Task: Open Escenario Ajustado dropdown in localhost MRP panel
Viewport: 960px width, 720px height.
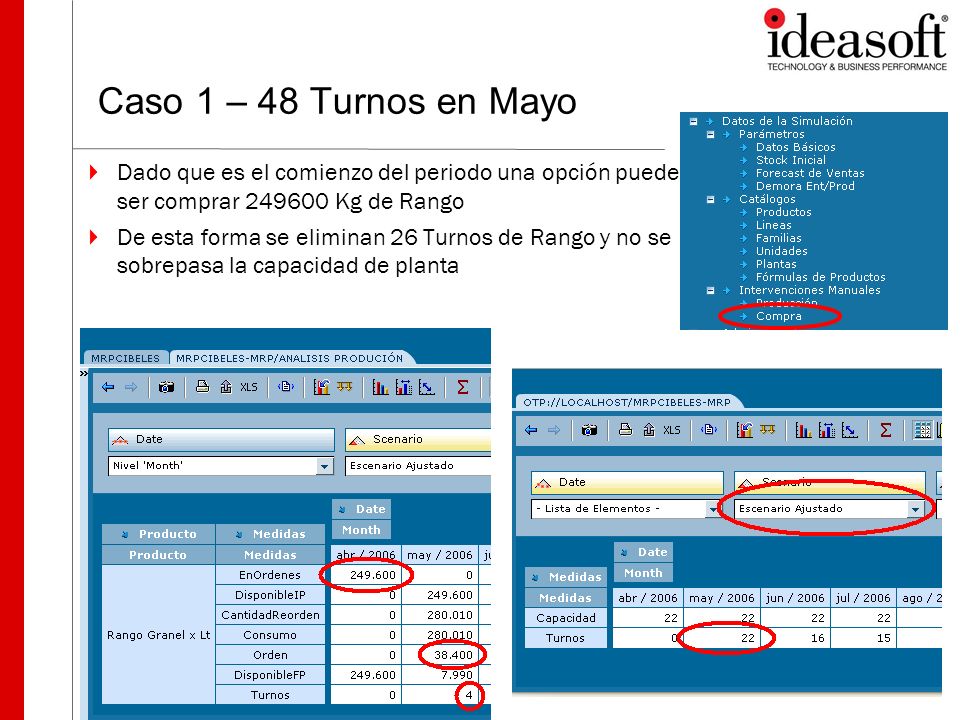Action: pyautogui.click(x=915, y=509)
